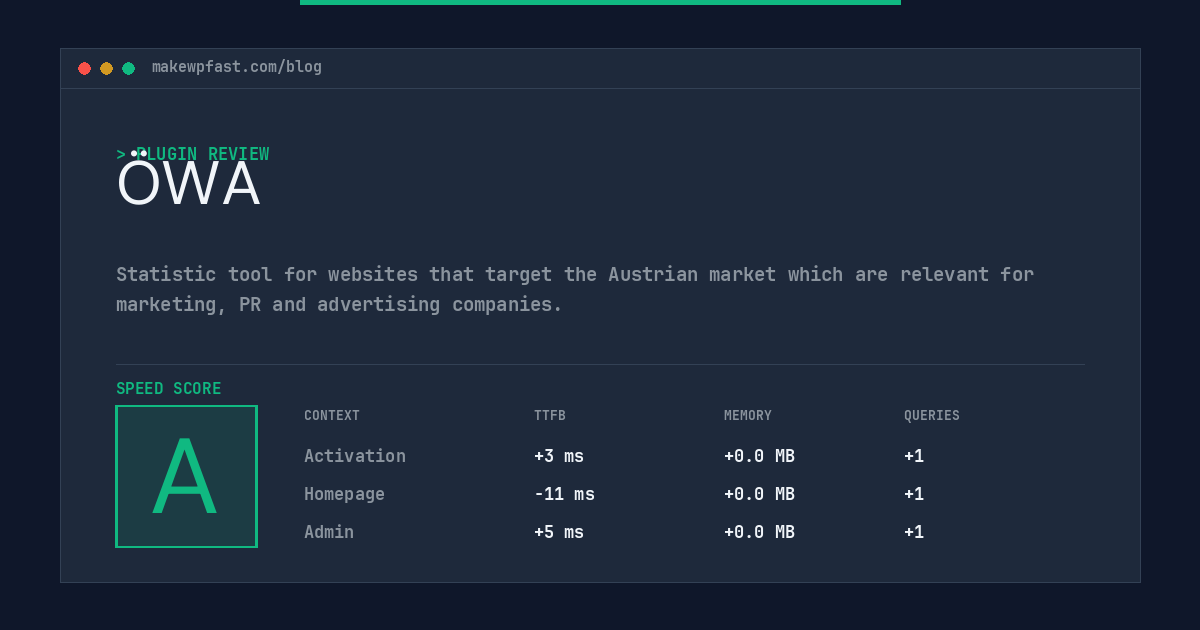Select the Admin row label

[329, 532]
